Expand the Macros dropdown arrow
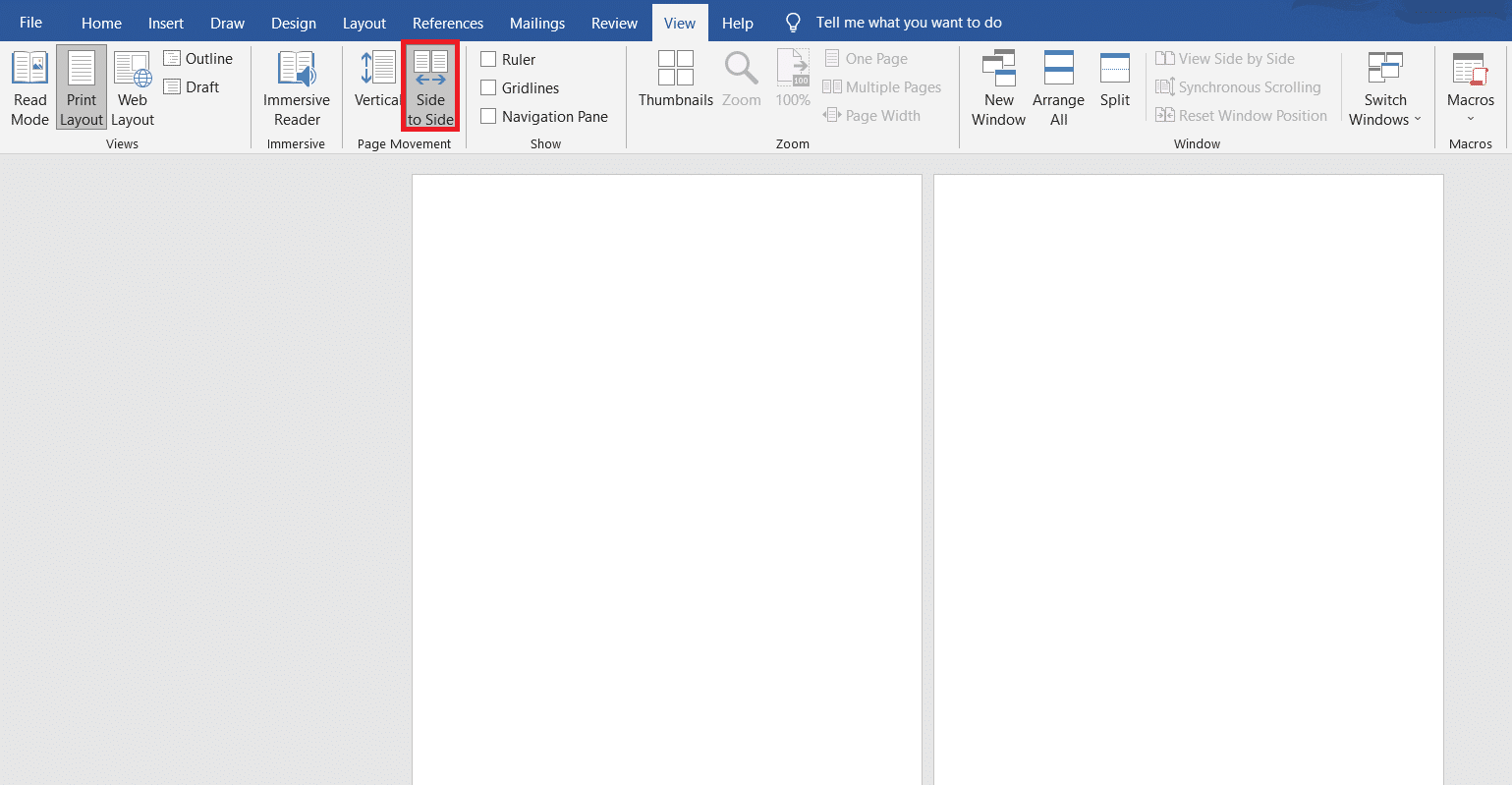The height and width of the screenshot is (785, 1512). pyautogui.click(x=1471, y=119)
